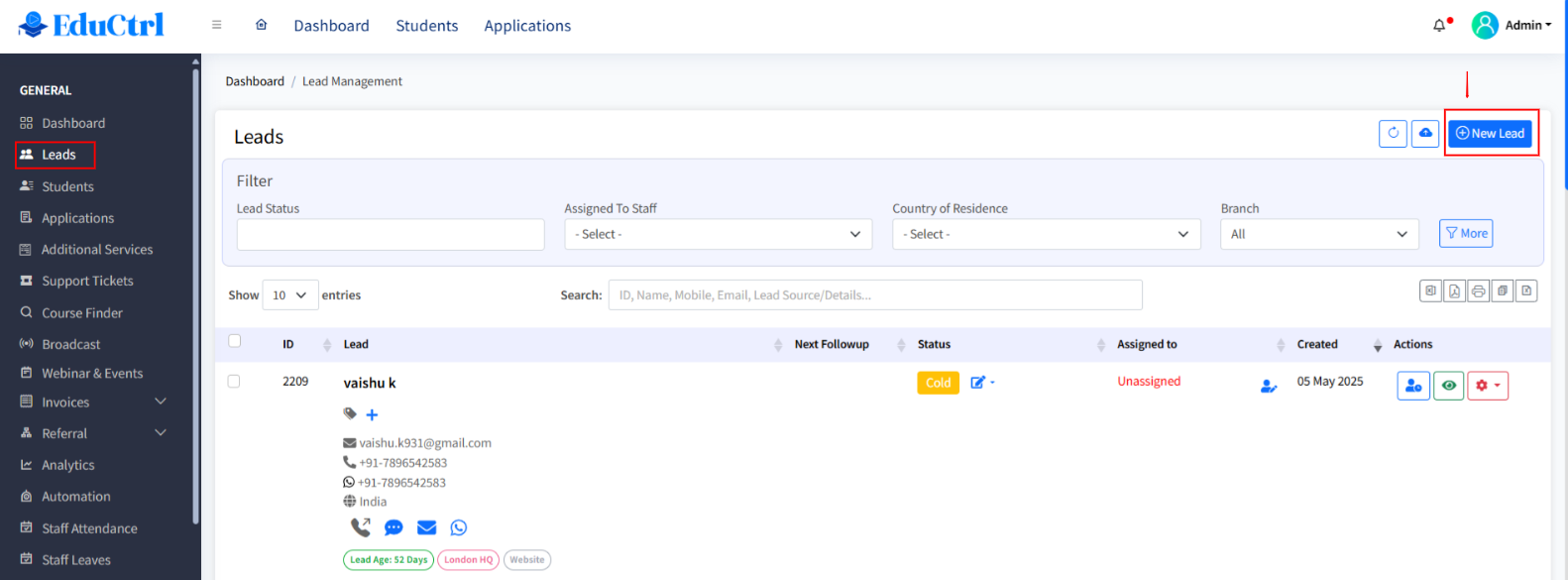Open Course Finder in the sidebar
Image resolution: width=1568 pixels, height=580 pixels.
click(82, 313)
